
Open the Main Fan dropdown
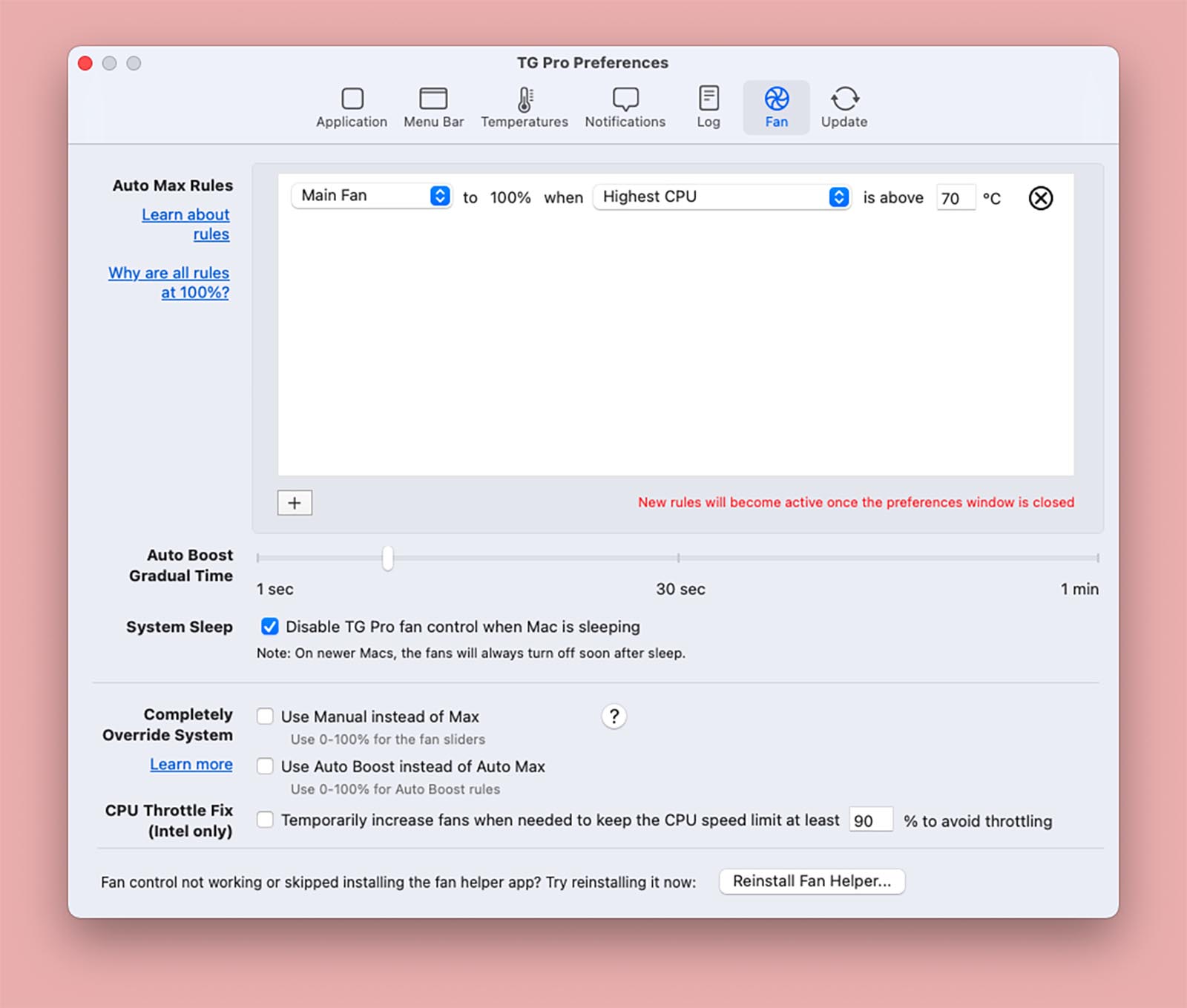click(371, 196)
